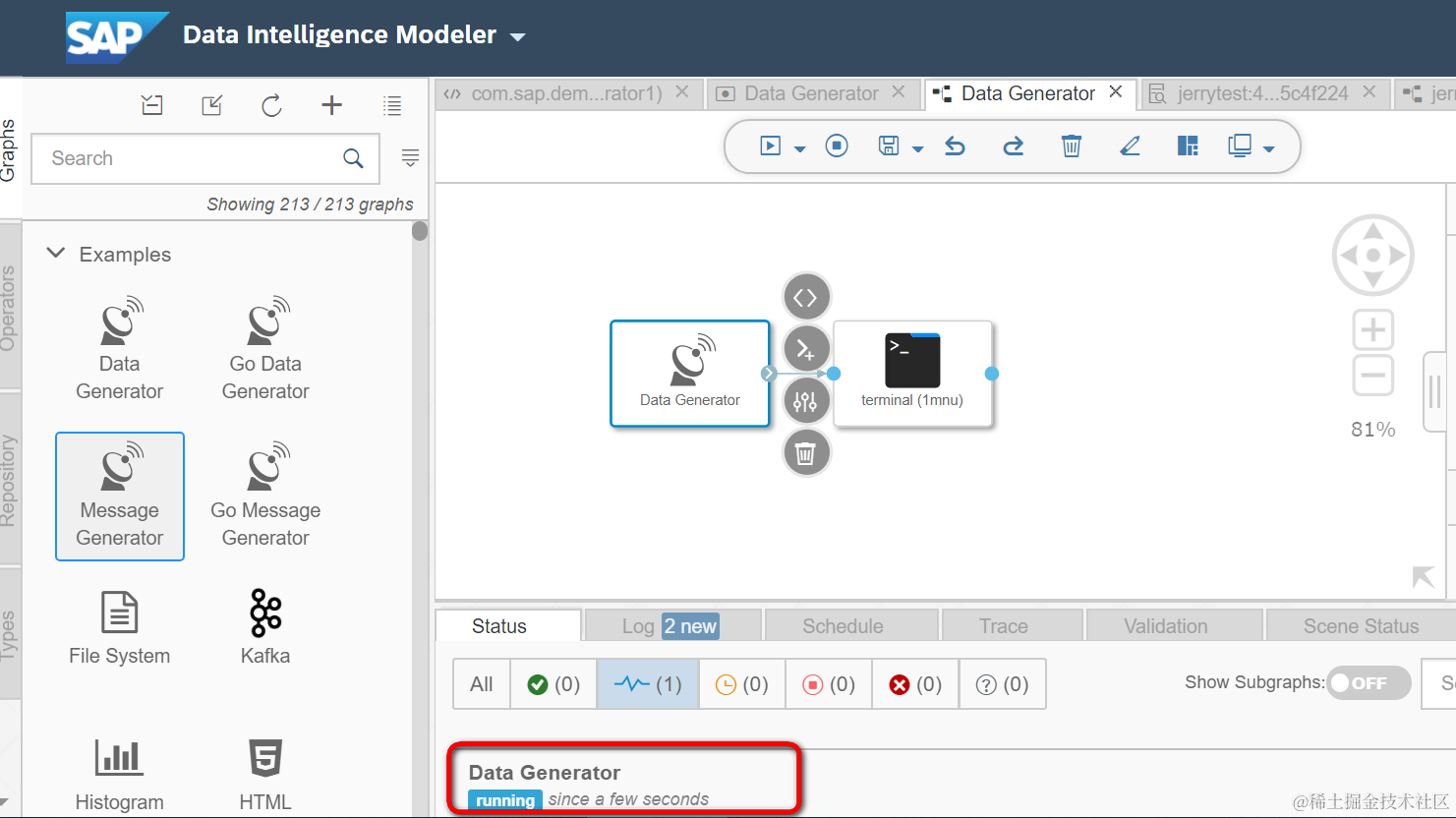
Task: Delete Data Generator node via circular trash icon
Action: tap(806, 453)
